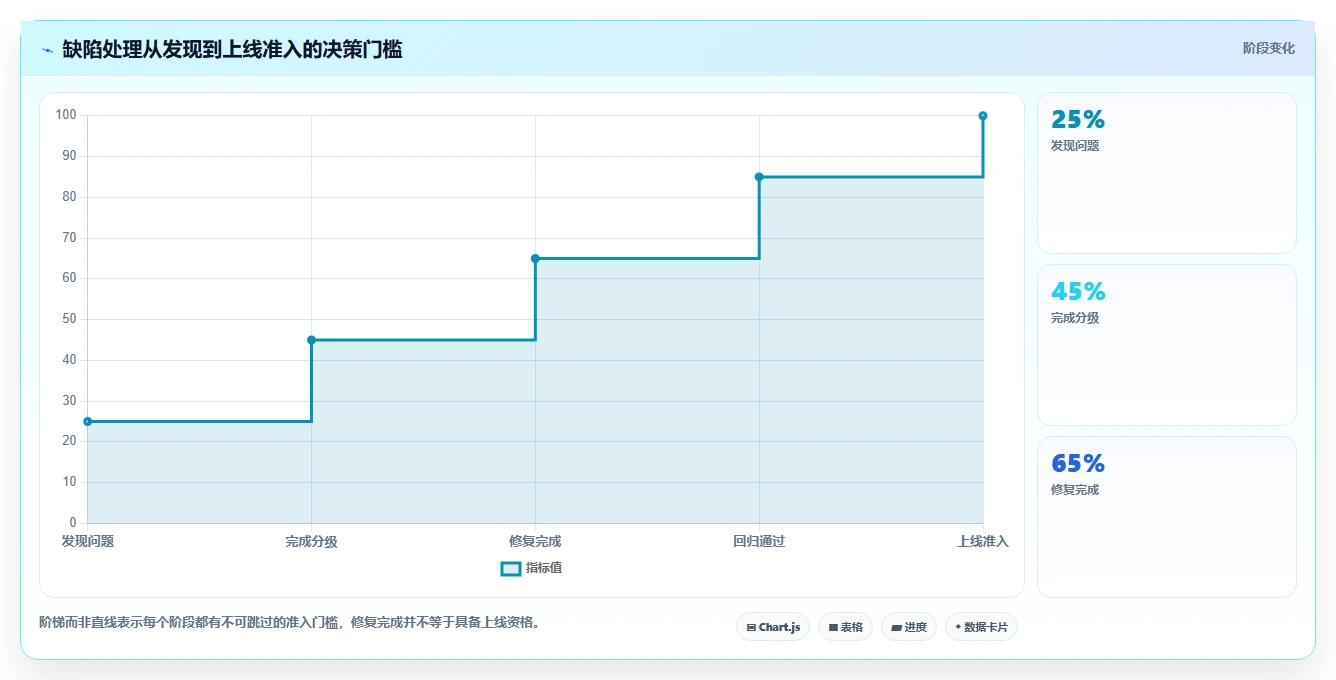This screenshot has height=680, width=1336.
Task: Click the x-axis label 发现问题
Action: tap(88, 542)
